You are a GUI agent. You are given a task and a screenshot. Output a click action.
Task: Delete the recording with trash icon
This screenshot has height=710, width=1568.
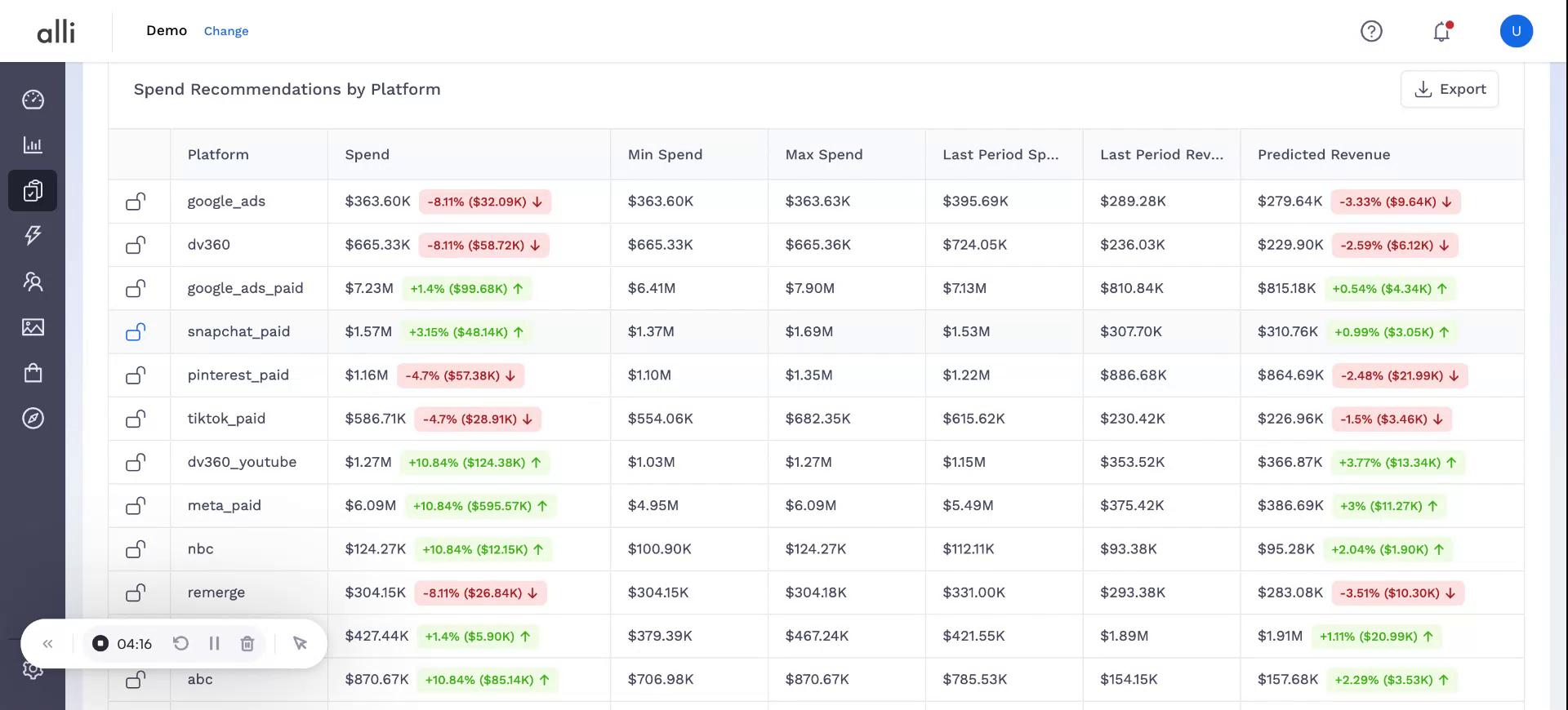(247, 644)
